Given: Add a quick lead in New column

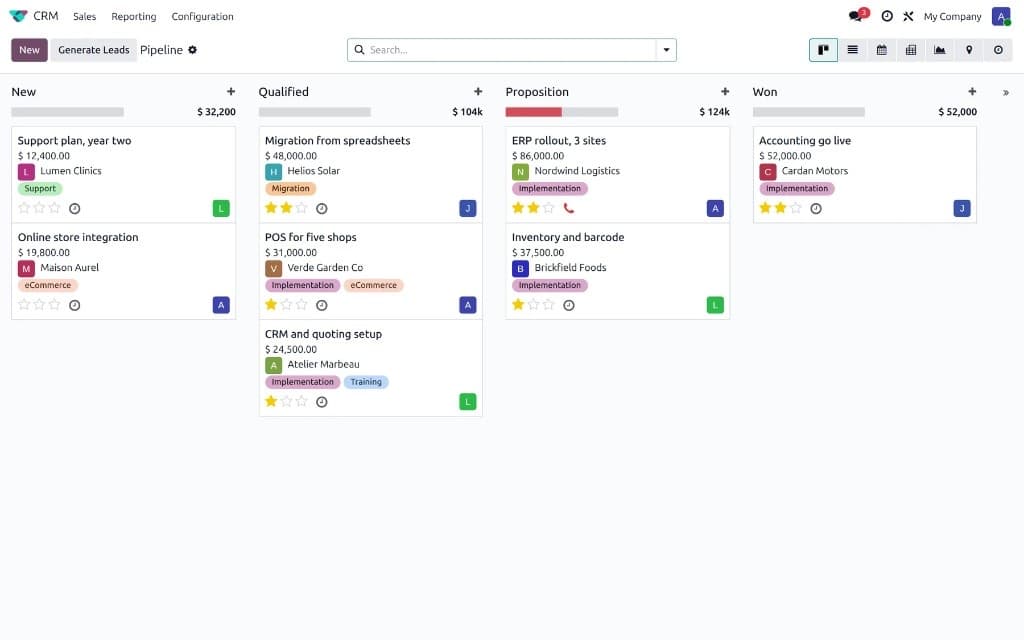Looking at the screenshot, I should (231, 91).
